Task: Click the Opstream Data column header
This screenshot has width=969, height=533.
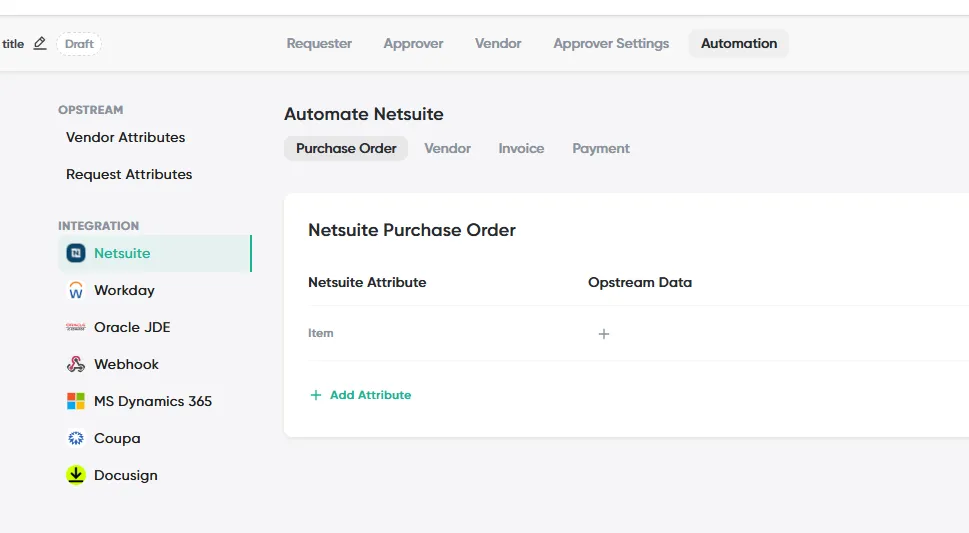Action: click(x=640, y=282)
